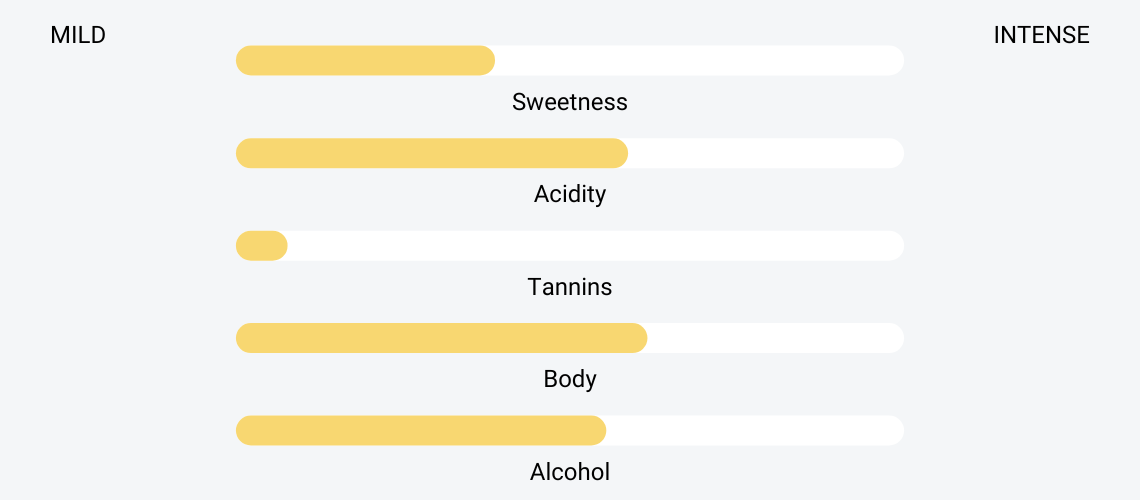Click the yellow filled Alcohol bar
The width and height of the screenshot is (1140, 500).
coord(421,430)
